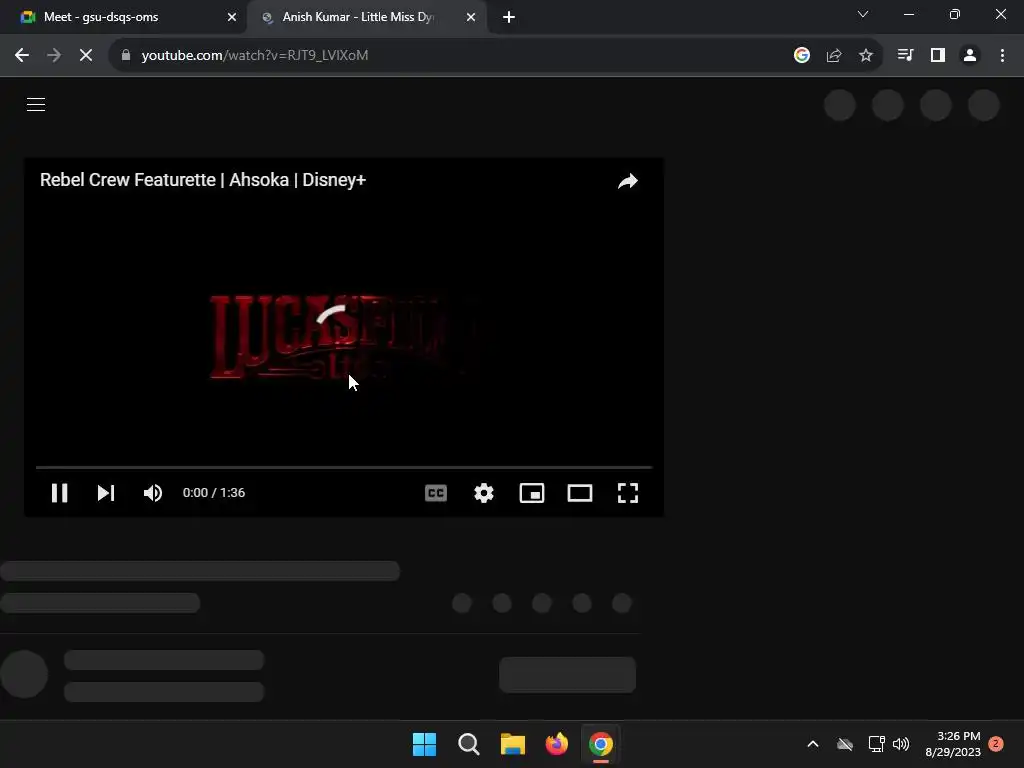
Task: Open the system volume control in the tray
Action: tap(901, 744)
